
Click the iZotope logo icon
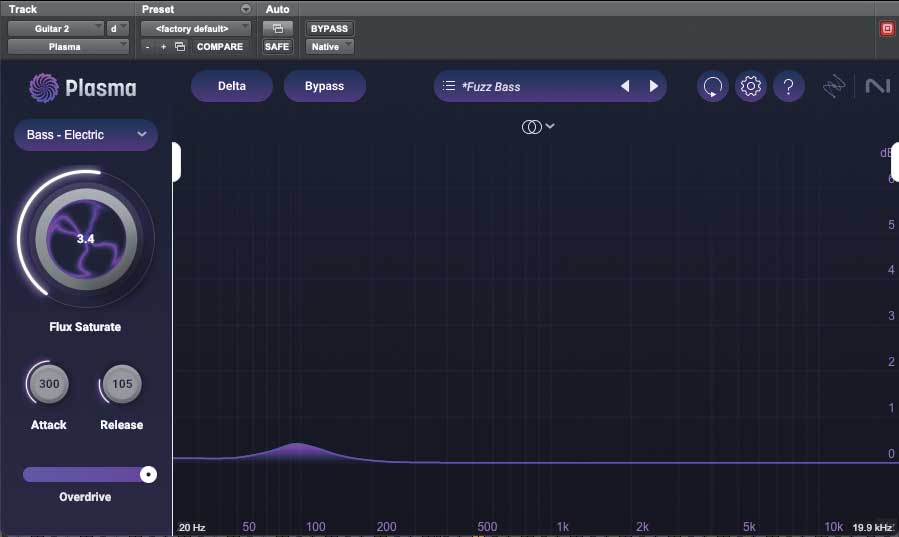(834, 87)
